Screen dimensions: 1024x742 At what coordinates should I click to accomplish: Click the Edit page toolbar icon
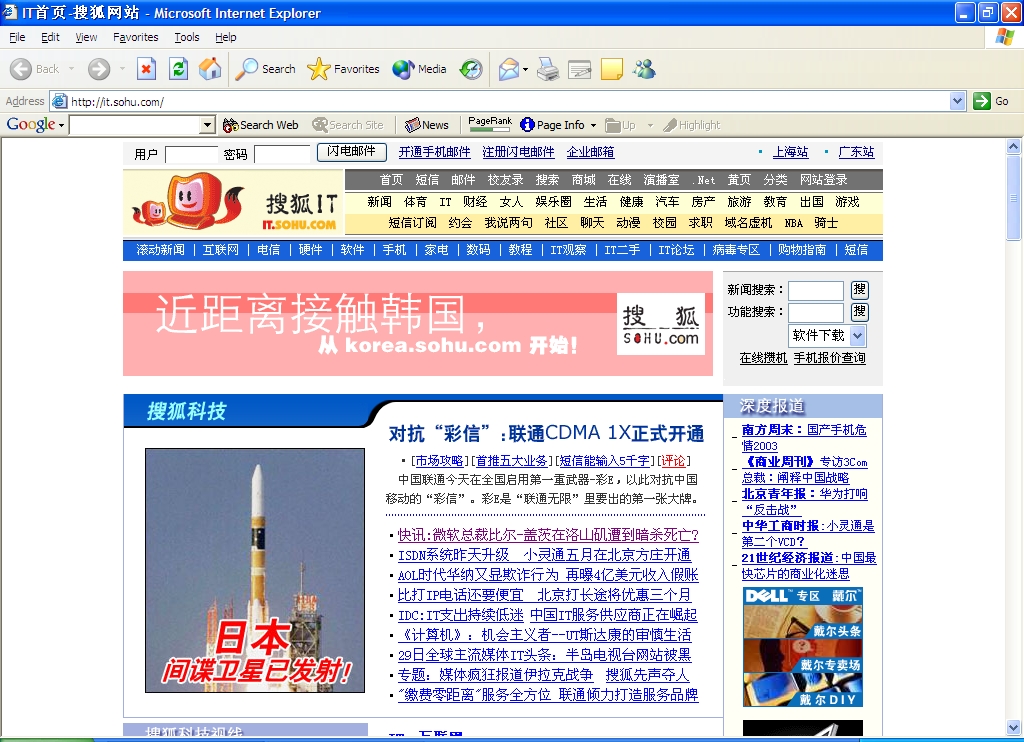point(579,69)
